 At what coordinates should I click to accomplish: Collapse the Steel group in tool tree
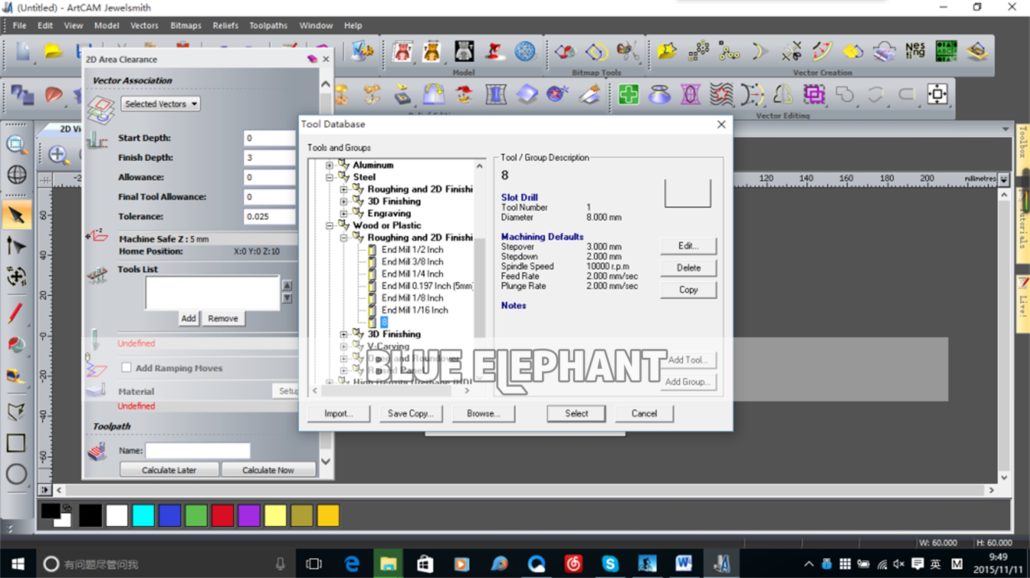pos(330,177)
